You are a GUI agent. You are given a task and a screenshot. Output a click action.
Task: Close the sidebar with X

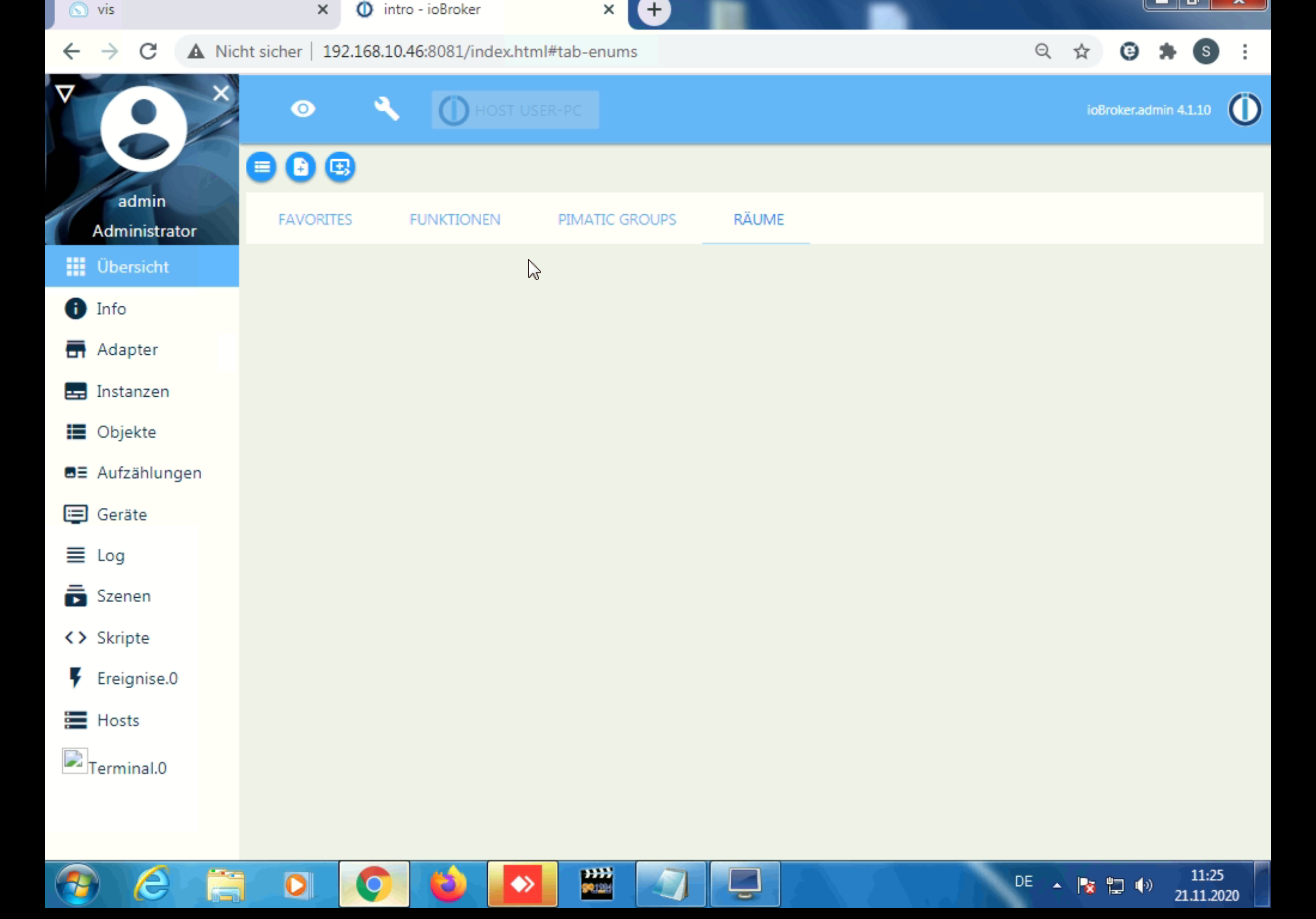(220, 94)
